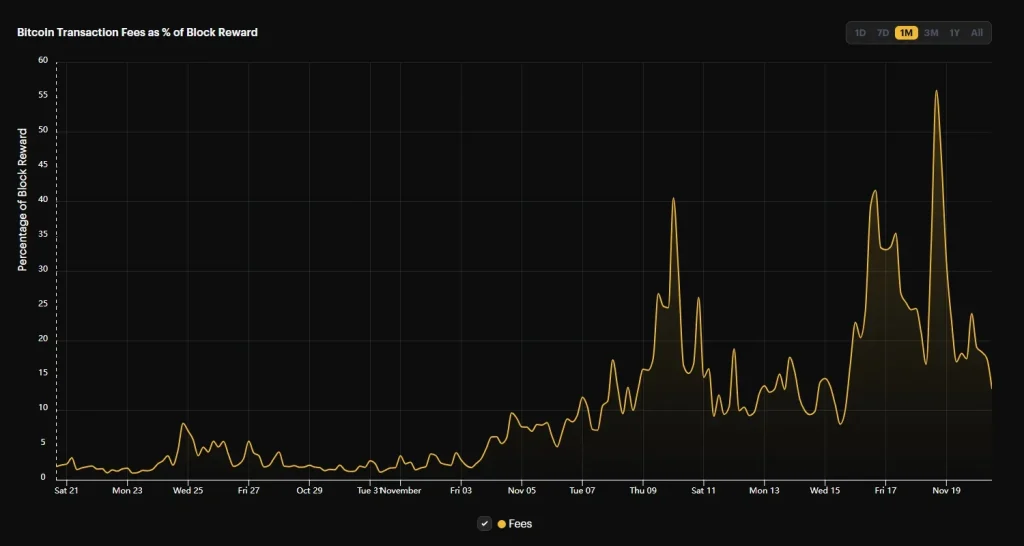Image resolution: width=1024 pixels, height=546 pixels.
Task: Select the 1D time range
Action: point(860,33)
